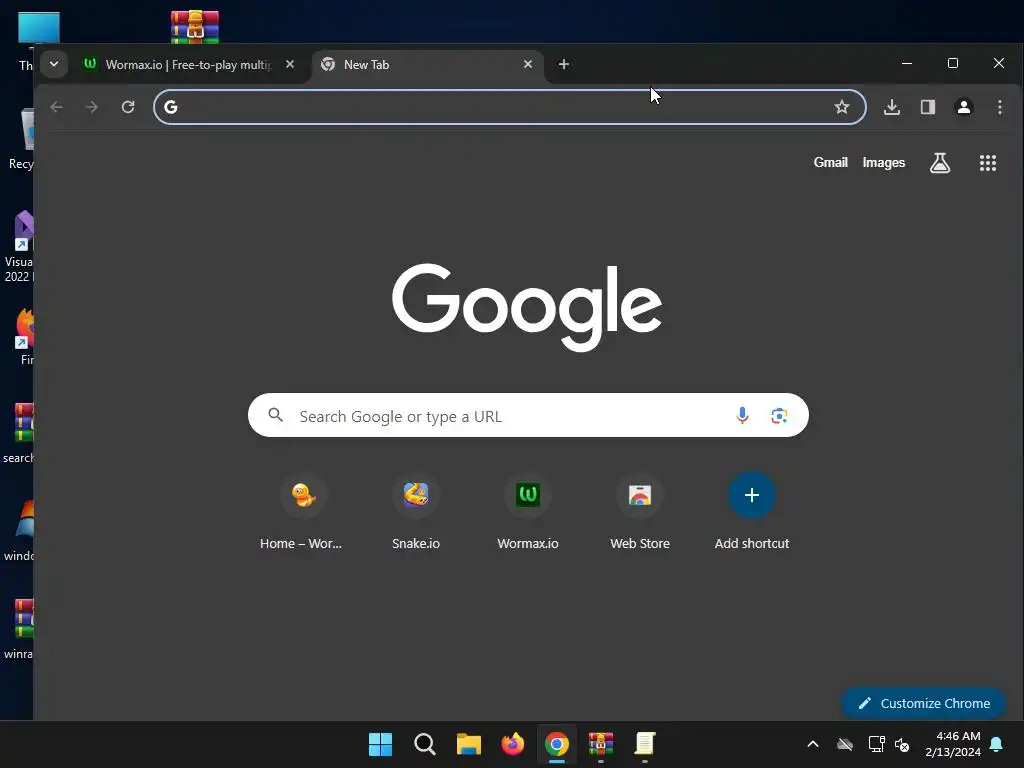Image resolution: width=1024 pixels, height=768 pixels.
Task: Open Search Labs flask icon
Action: pos(940,163)
